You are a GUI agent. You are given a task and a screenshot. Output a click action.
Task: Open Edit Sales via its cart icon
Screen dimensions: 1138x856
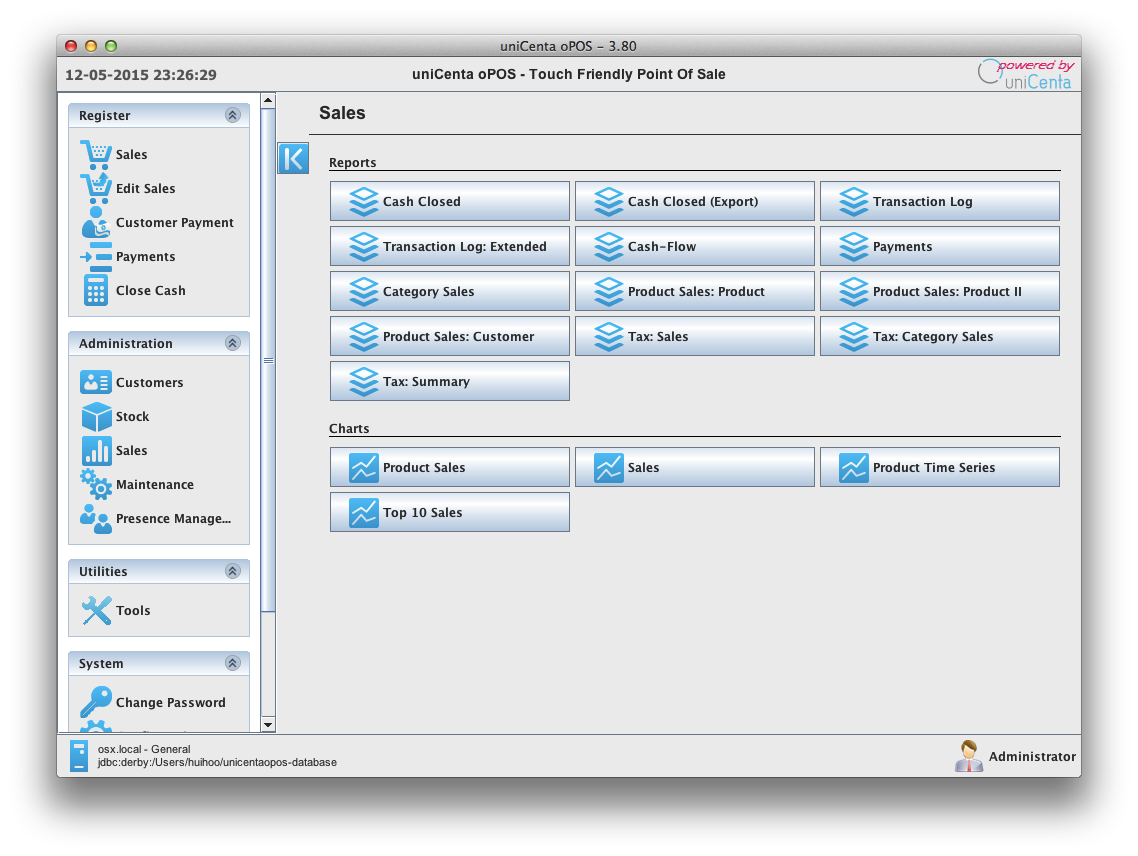click(x=96, y=188)
